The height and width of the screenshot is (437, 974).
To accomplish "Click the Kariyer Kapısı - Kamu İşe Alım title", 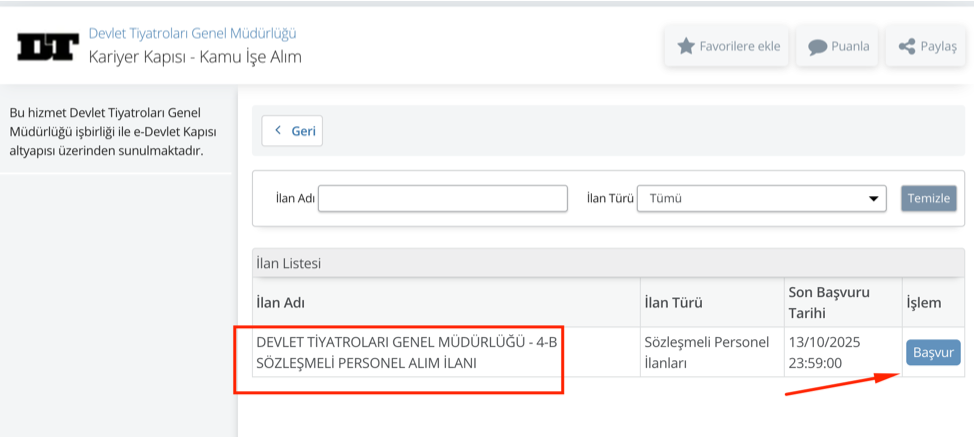I will pyautogui.click(x=195, y=57).
